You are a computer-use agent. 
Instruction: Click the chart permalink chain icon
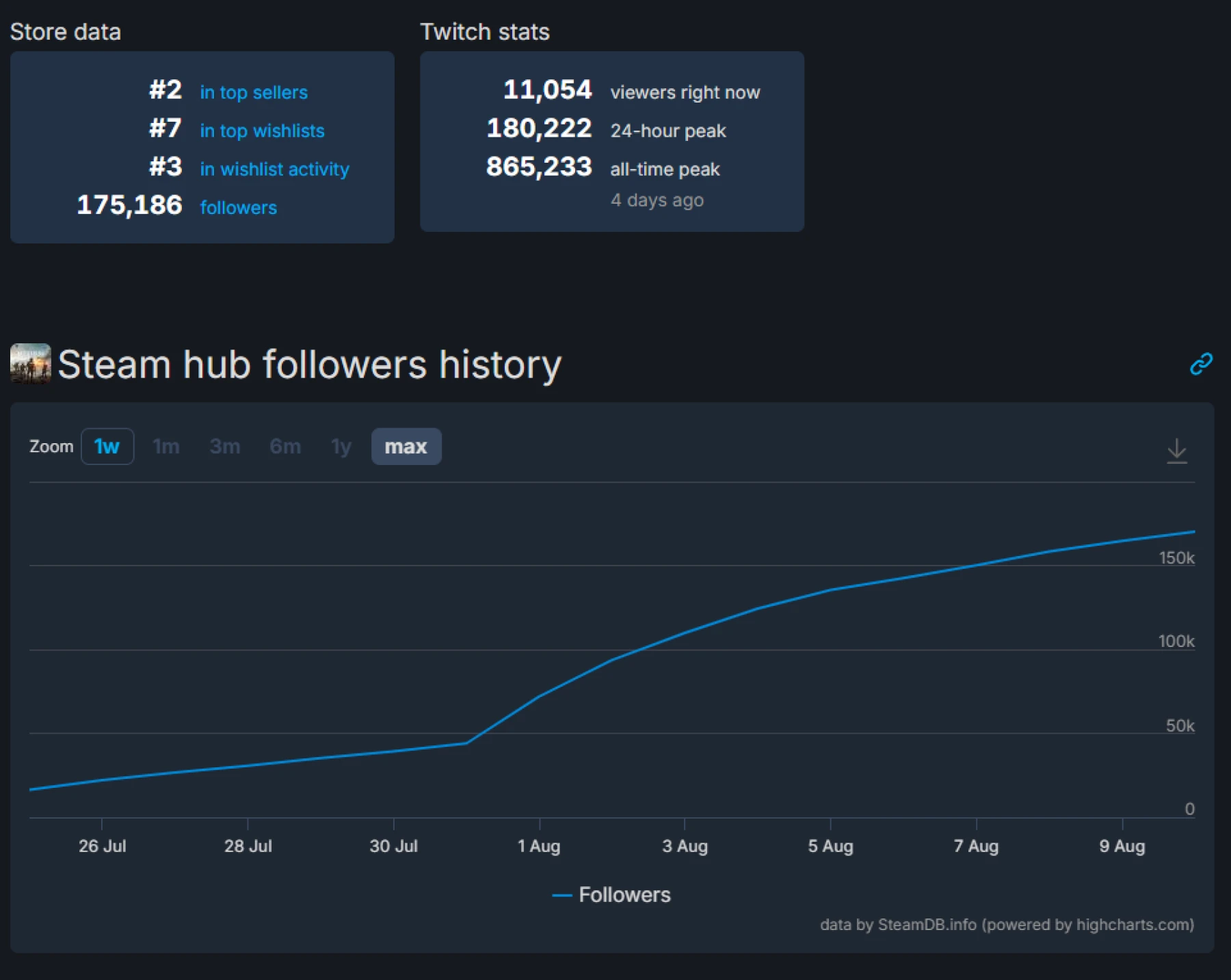pyautogui.click(x=1201, y=364)
